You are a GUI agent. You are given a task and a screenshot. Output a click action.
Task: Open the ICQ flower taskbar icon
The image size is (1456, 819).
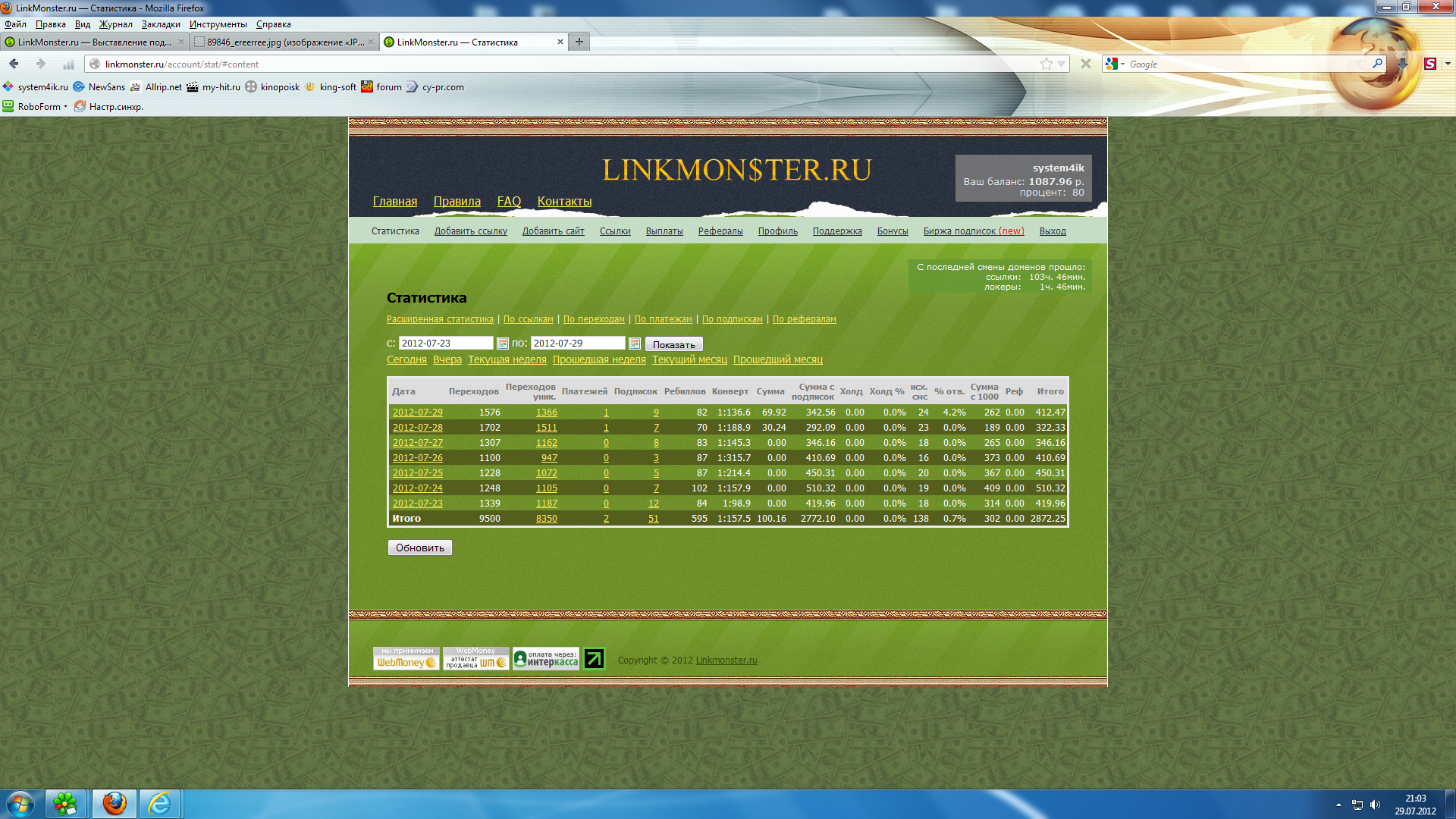point(65,804)
